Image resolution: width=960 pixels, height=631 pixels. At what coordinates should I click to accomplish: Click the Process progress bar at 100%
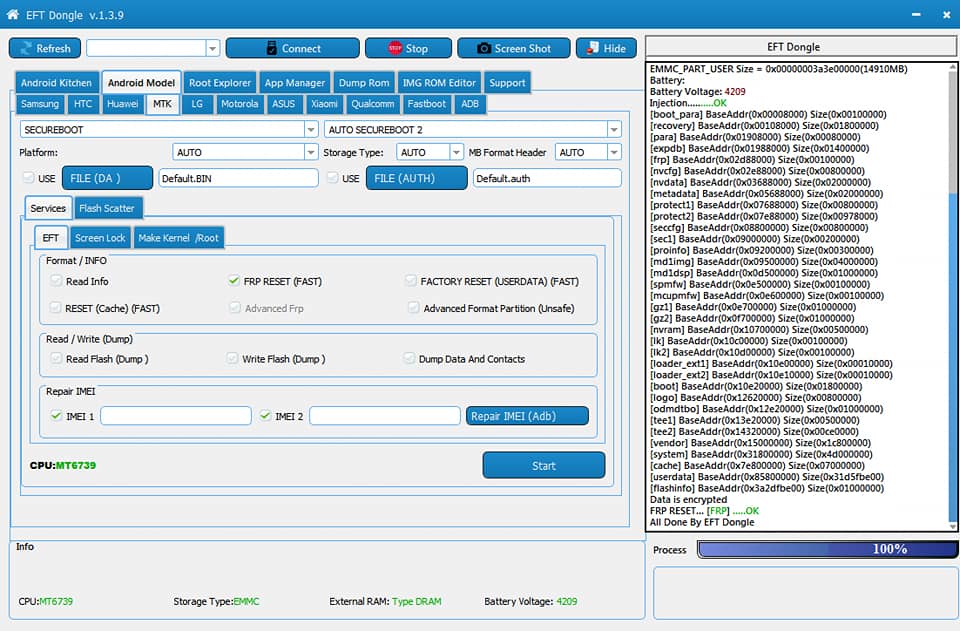pyautogui.click(x=828, y=549)
